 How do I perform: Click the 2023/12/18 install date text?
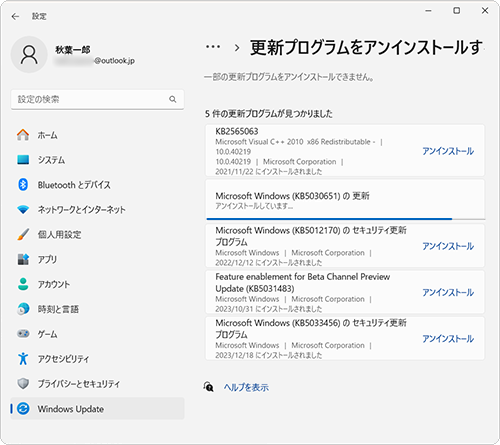coord(269,355)
